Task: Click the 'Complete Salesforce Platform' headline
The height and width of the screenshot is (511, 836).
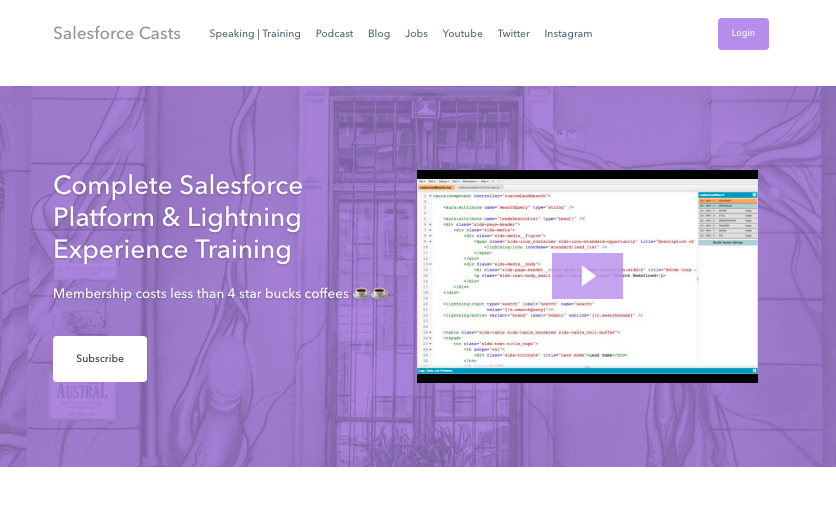Action: [x=178, y=217]
